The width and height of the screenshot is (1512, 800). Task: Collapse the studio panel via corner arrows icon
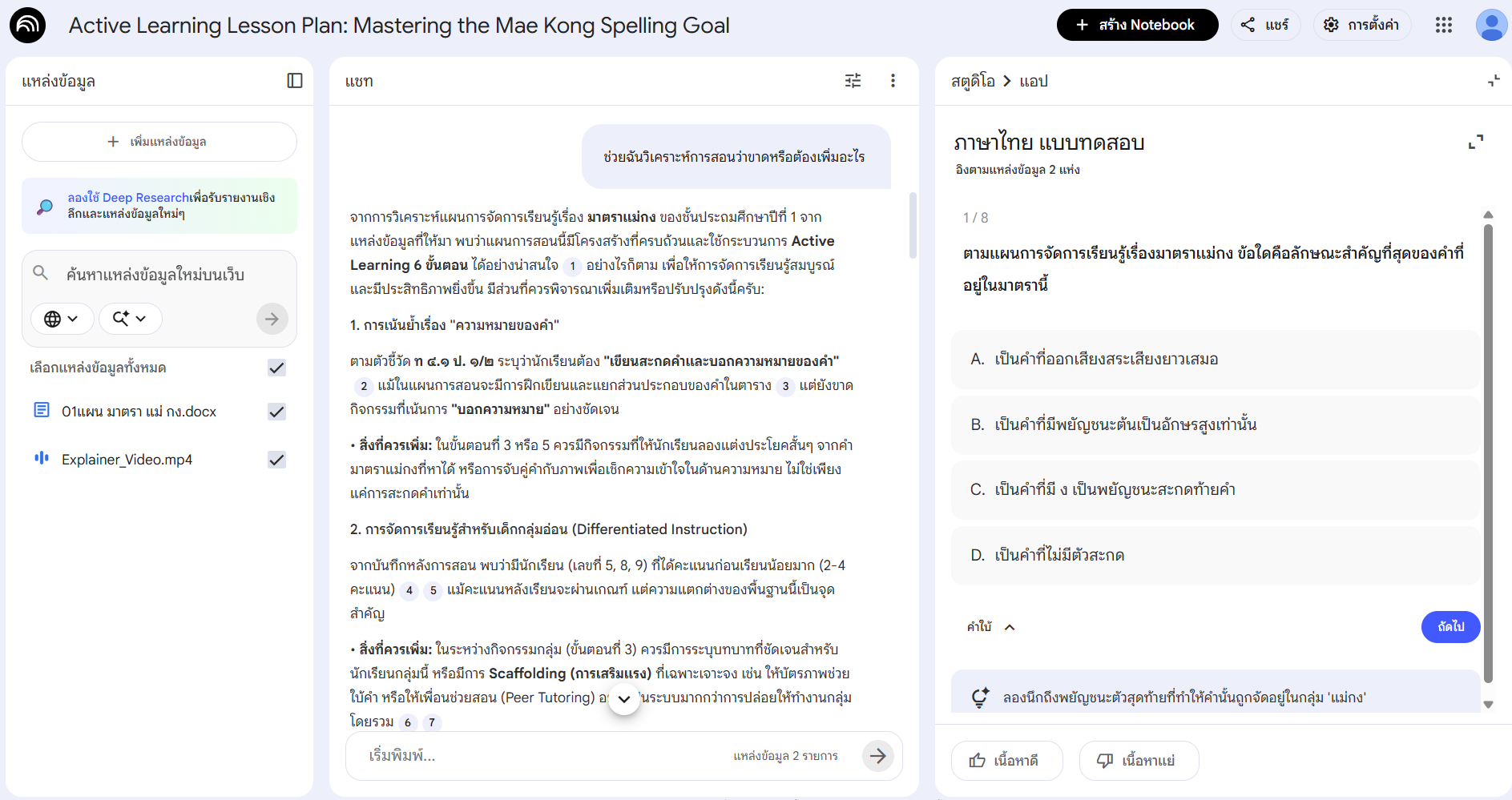1494,81
